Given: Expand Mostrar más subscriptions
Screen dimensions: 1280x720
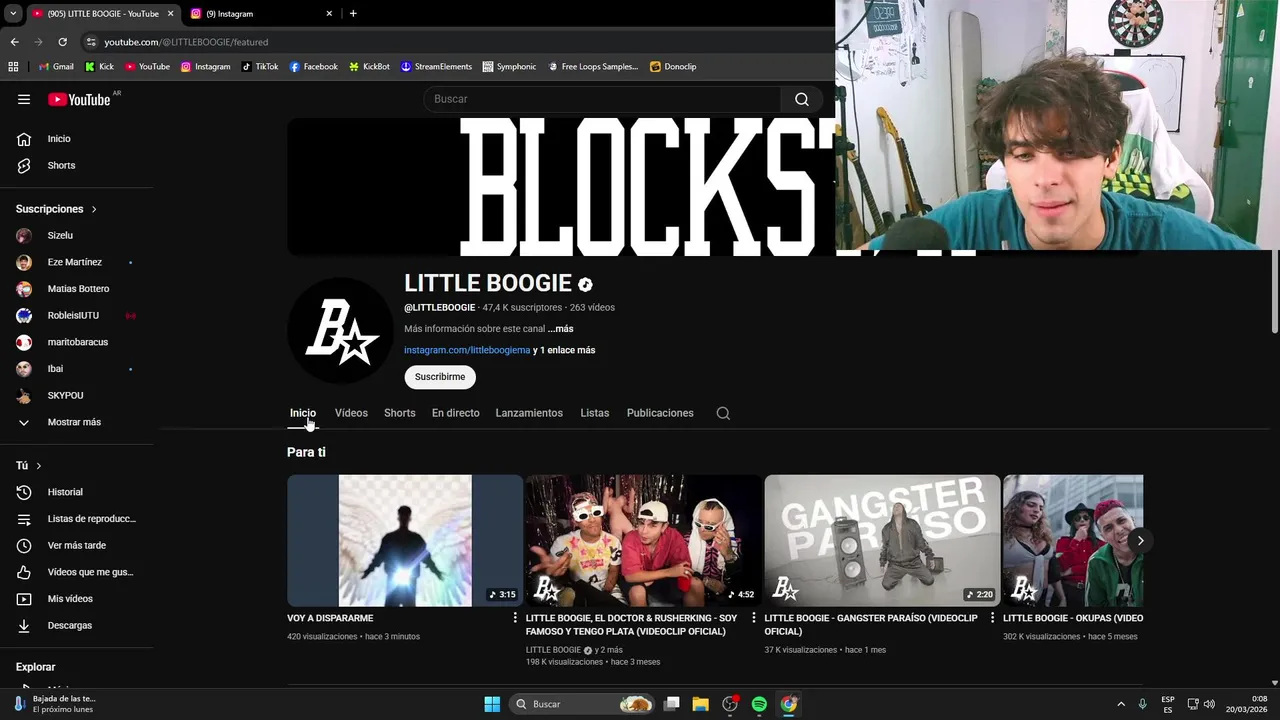Looking at the screenshot, I should pyautogui.click(x=76, y=422).
